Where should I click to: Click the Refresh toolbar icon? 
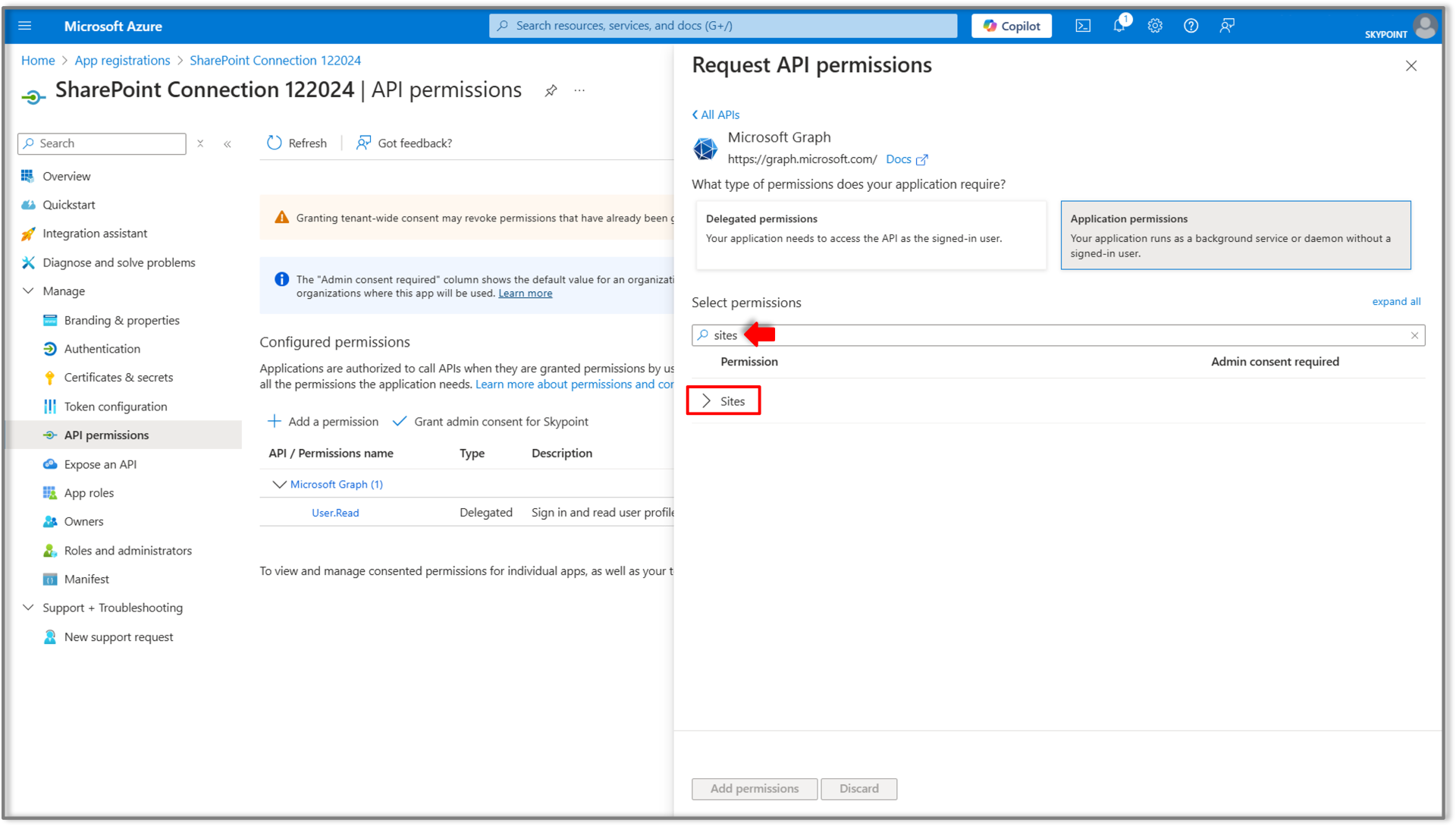tap(275, 143)
